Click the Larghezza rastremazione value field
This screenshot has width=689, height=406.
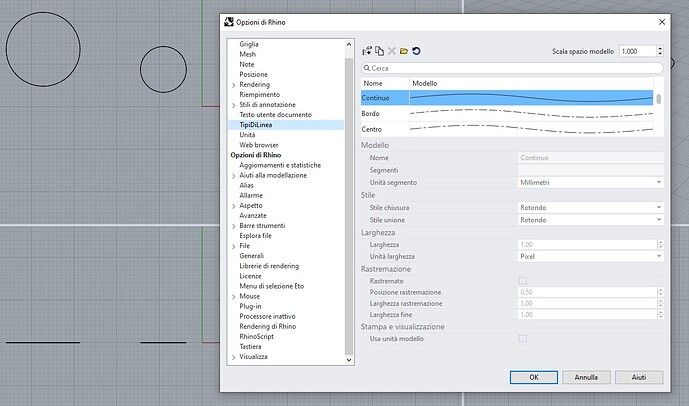(587, 303)
